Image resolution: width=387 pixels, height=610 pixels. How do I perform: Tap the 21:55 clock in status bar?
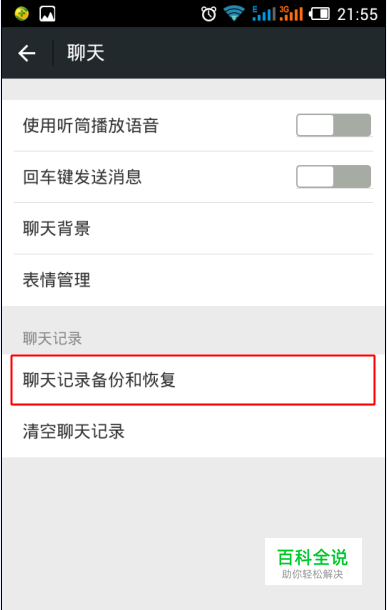click(357, 14)
